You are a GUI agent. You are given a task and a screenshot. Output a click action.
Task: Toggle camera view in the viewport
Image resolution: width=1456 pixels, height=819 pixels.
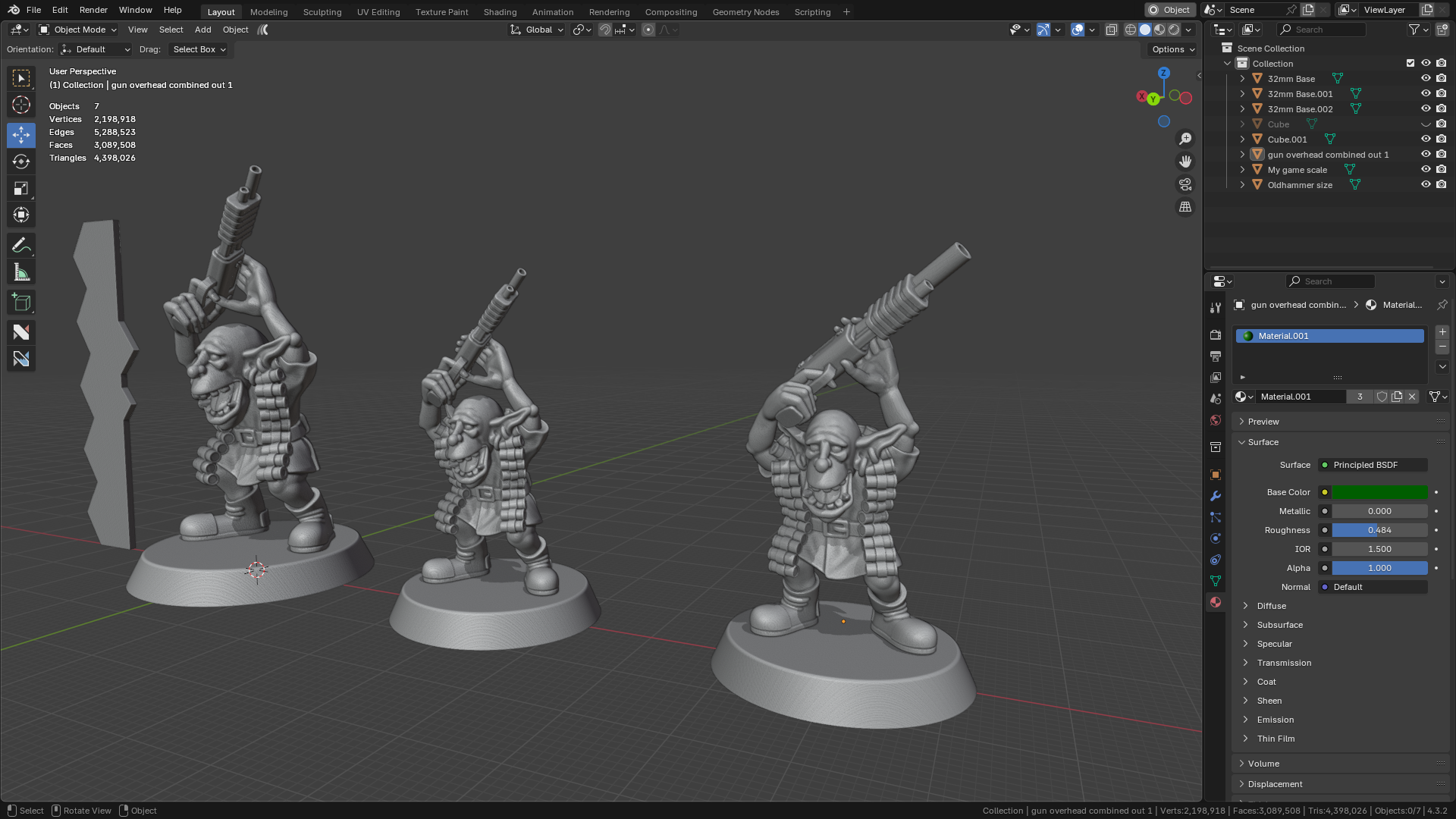[1185, 184]
